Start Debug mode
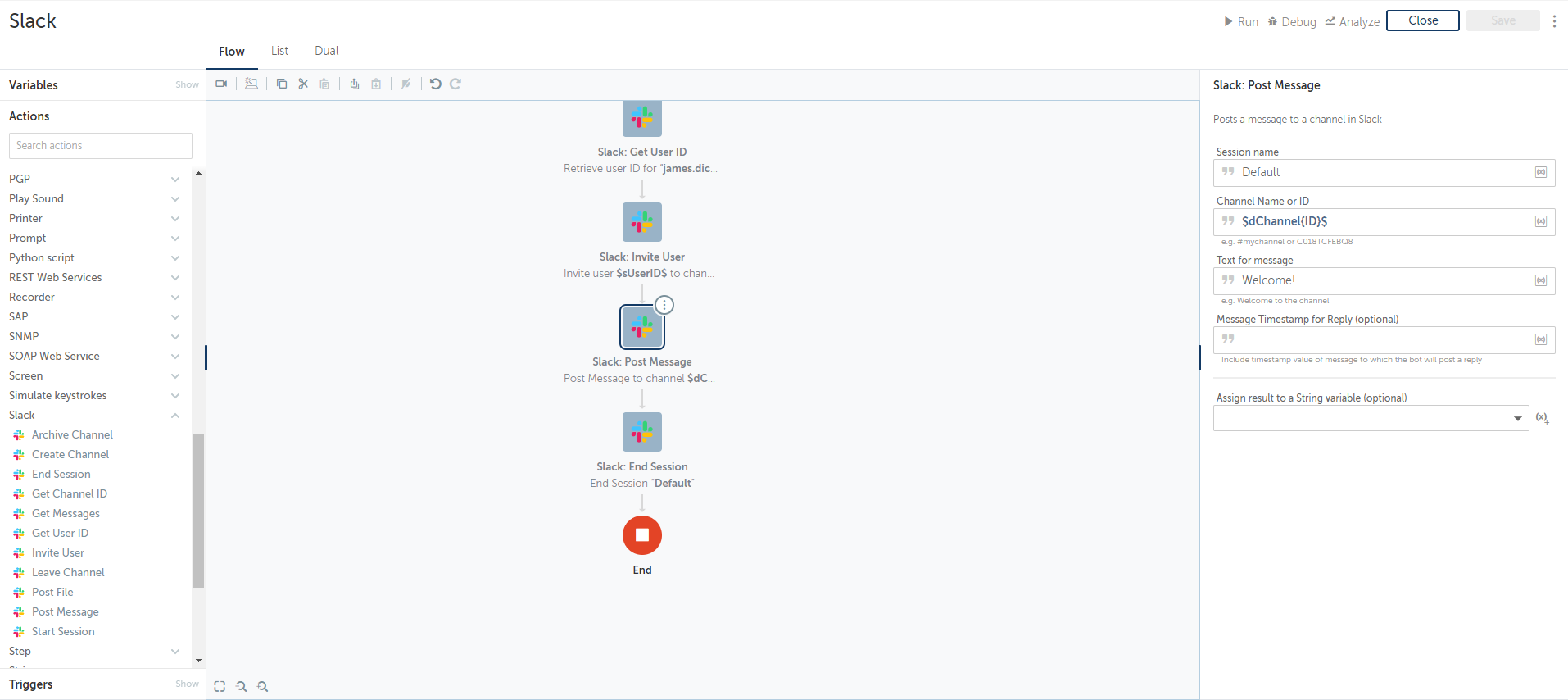The height and width of the screenshot is (700, 1568). pyautogui.click(x=1292, y=21)
